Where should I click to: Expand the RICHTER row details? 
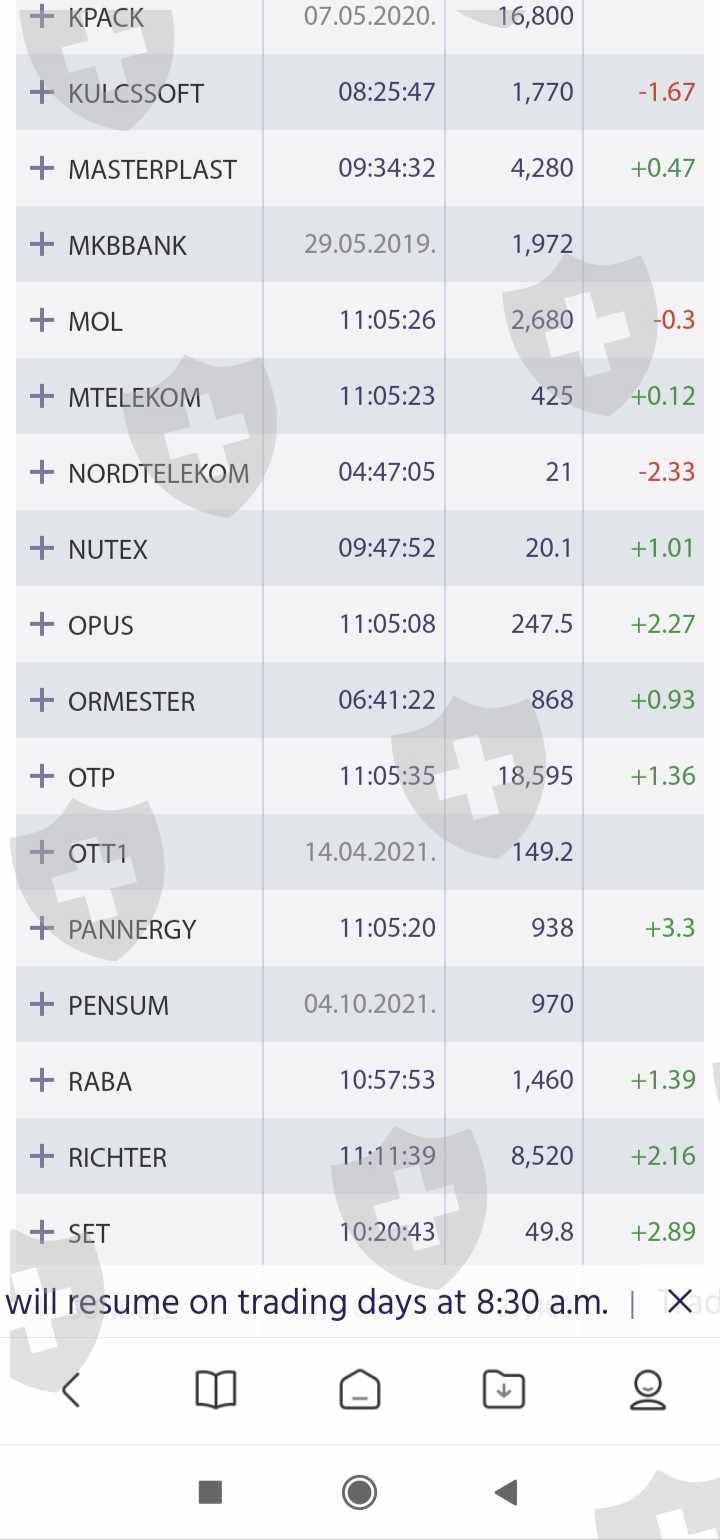pos(42,1156)
